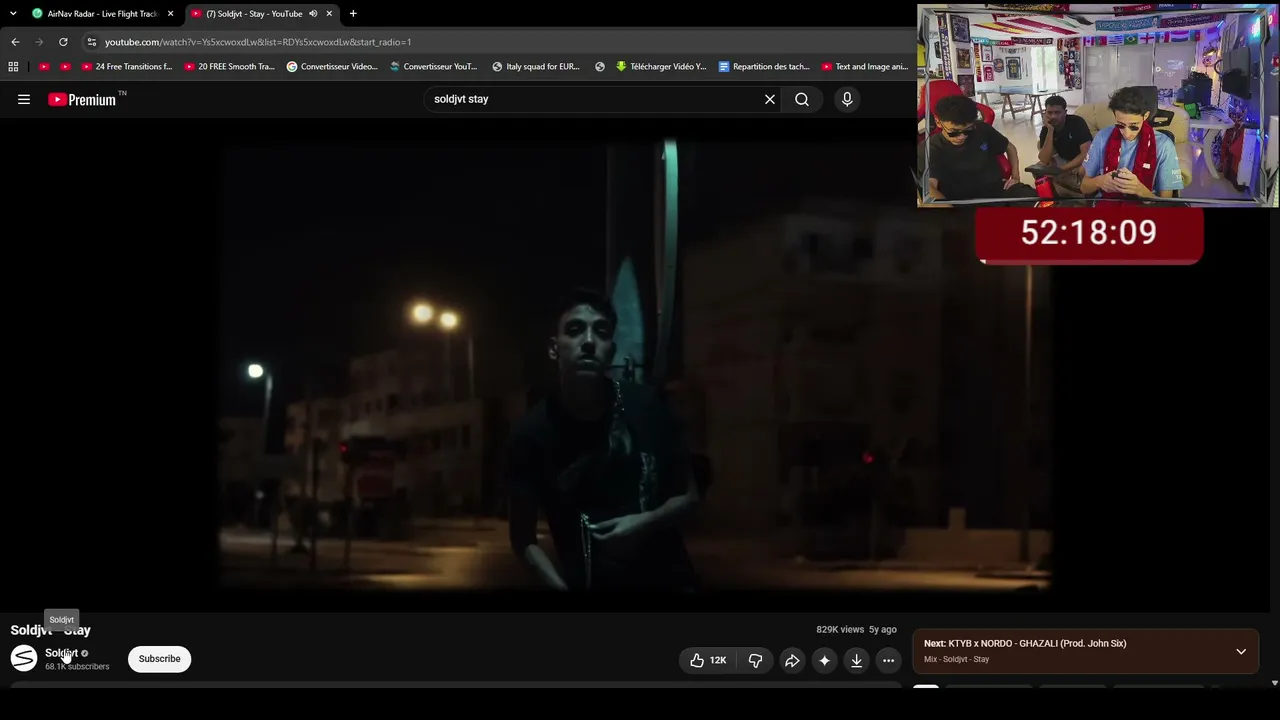Open bookmark 24 Free Transitions

click(126, 67)
